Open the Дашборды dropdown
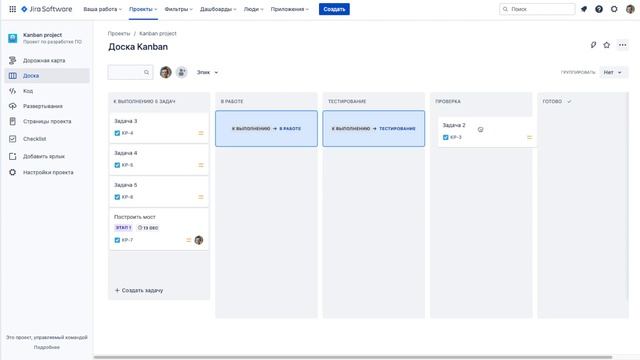The height and width of the screenshot is (360, 640). pos(218,9)
